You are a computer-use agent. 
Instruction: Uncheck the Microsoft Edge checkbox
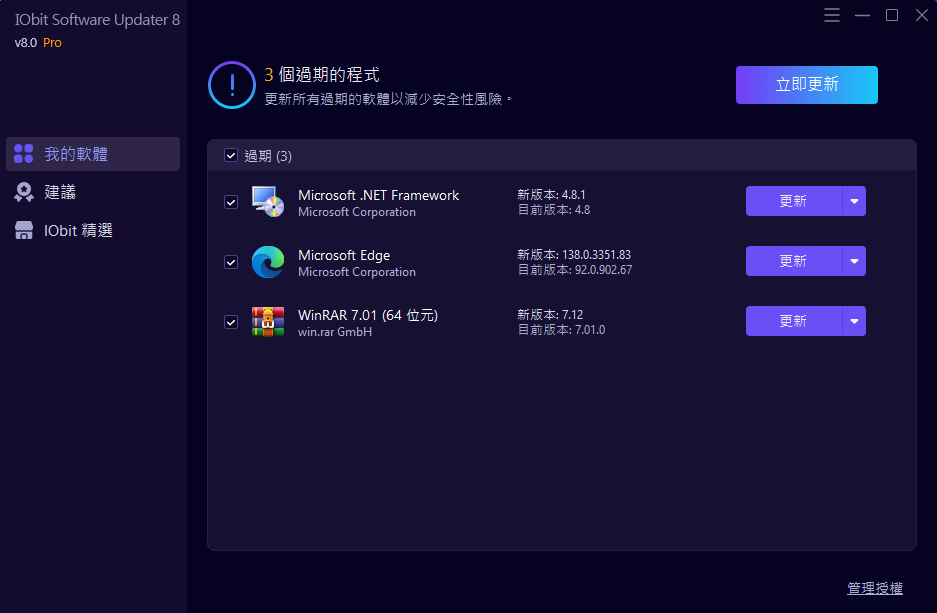pyautogui.click(x=231, y=262)
